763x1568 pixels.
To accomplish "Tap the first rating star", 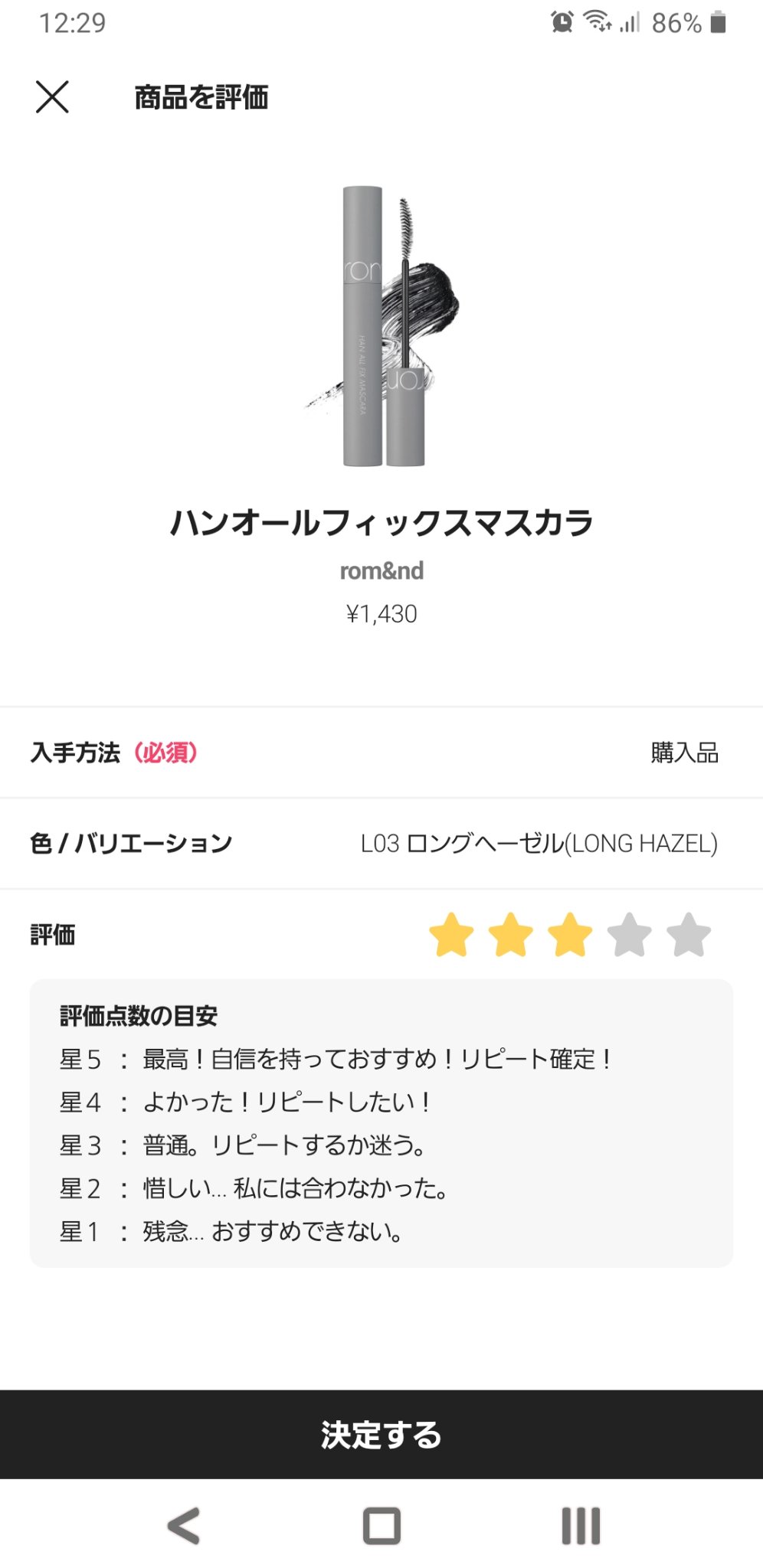I will coord(451,935).
